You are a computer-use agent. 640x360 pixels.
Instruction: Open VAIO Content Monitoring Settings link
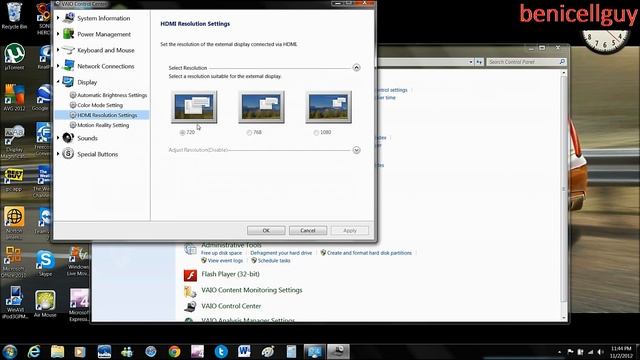pyautogui.click(x=252, y=290)
